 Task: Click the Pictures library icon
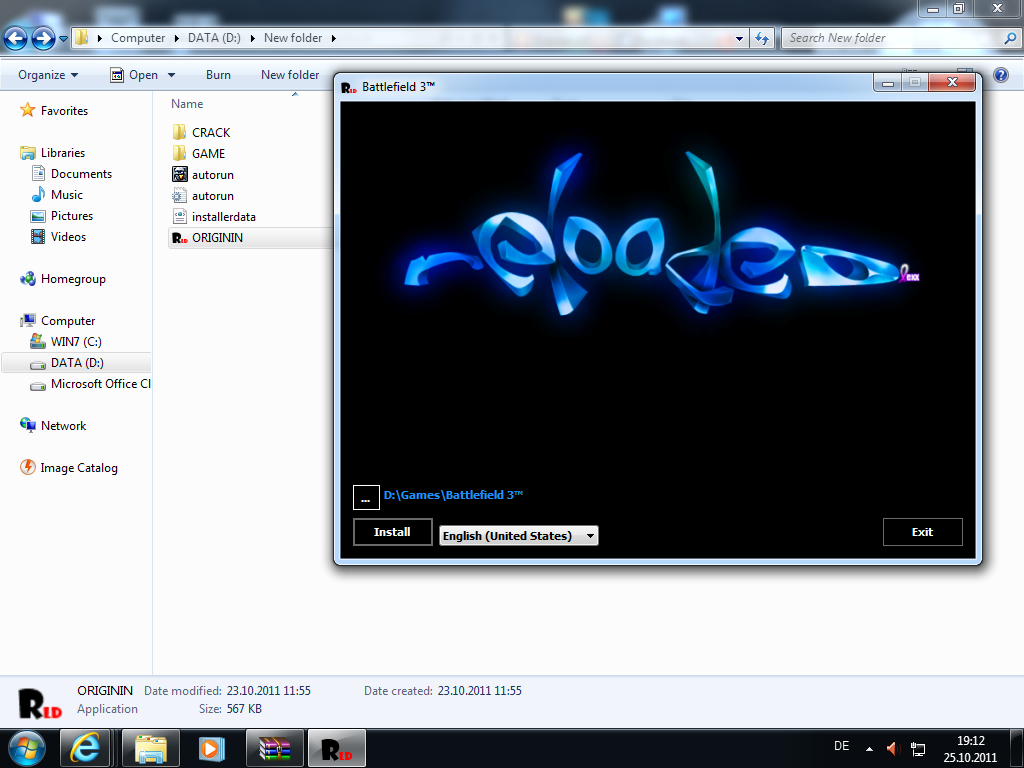coord(38,216)
